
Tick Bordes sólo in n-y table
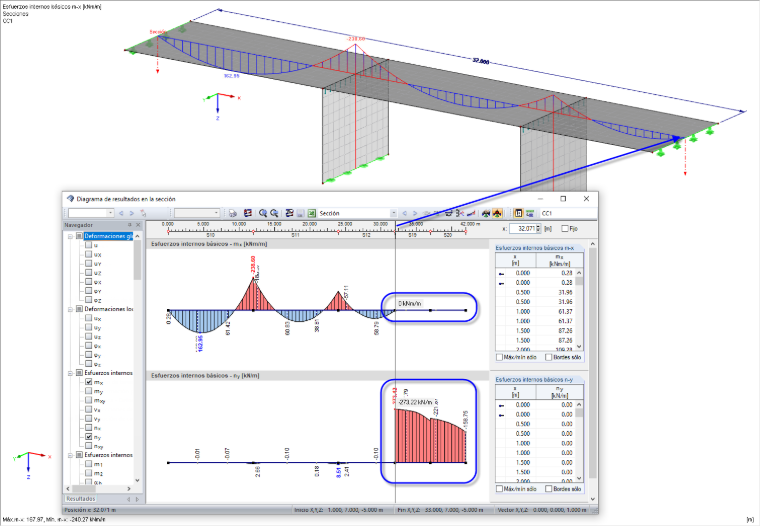pyautogui.click(x=549, y=489)
